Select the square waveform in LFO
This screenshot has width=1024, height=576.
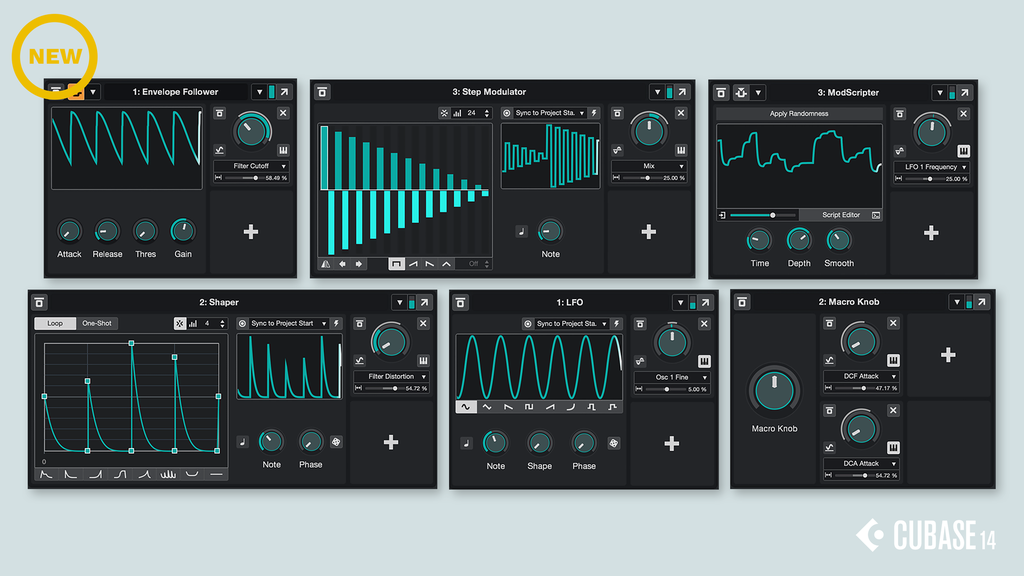coord(529,407)
